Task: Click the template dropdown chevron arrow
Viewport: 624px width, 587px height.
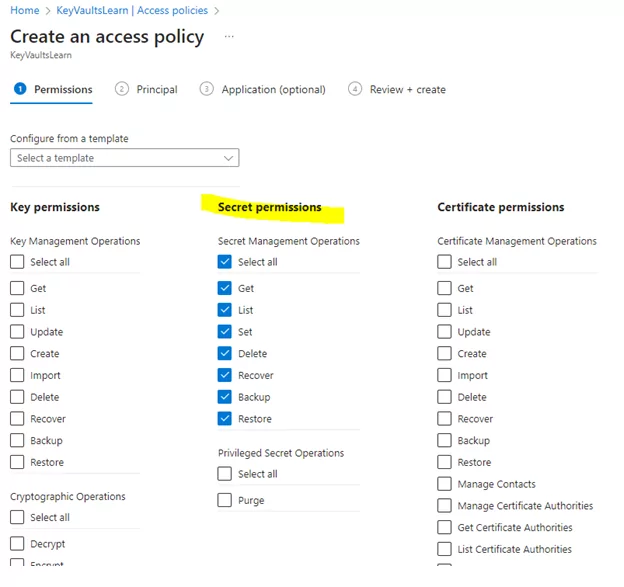Action: 228,158
